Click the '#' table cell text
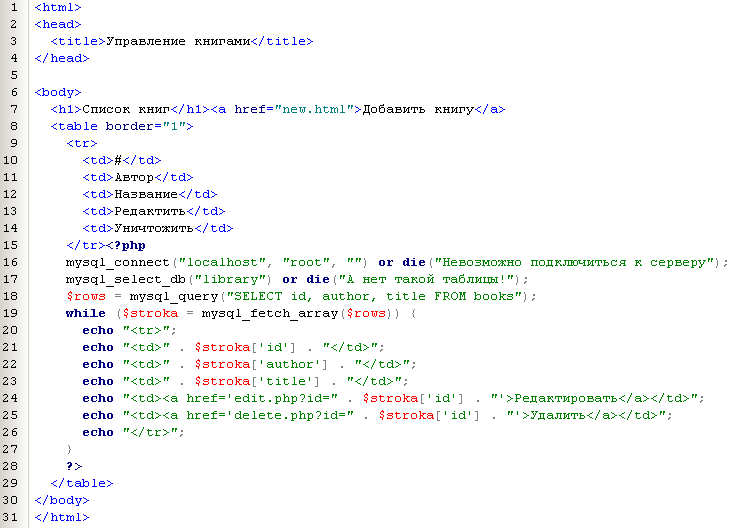 (118, 160)
